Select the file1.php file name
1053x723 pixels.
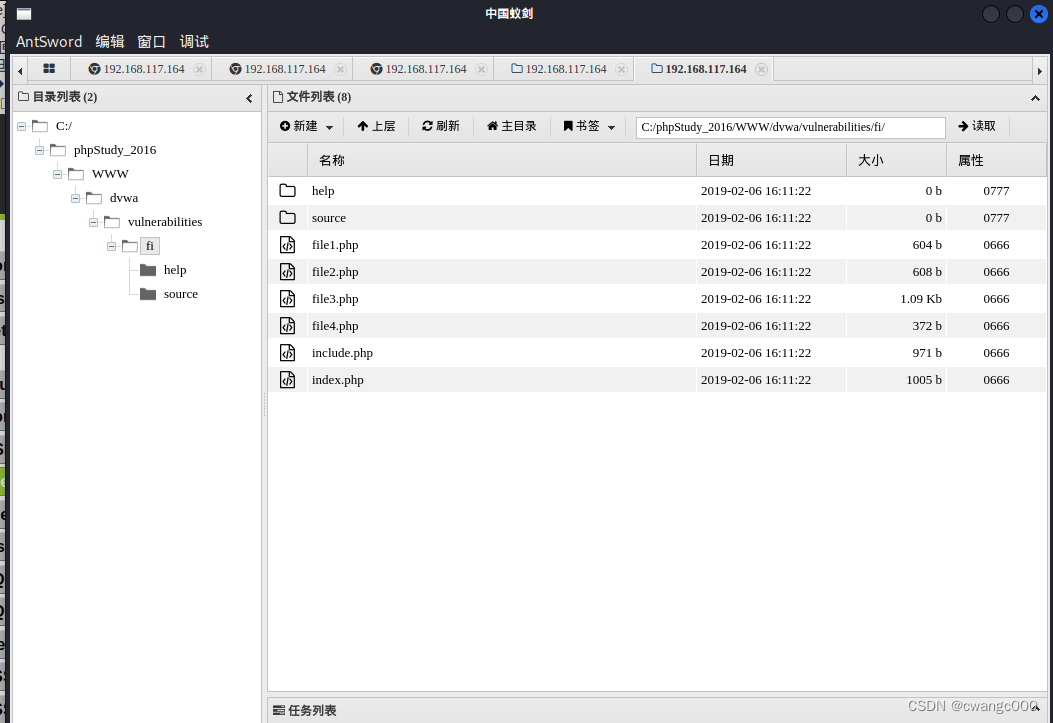click(335, 245)
